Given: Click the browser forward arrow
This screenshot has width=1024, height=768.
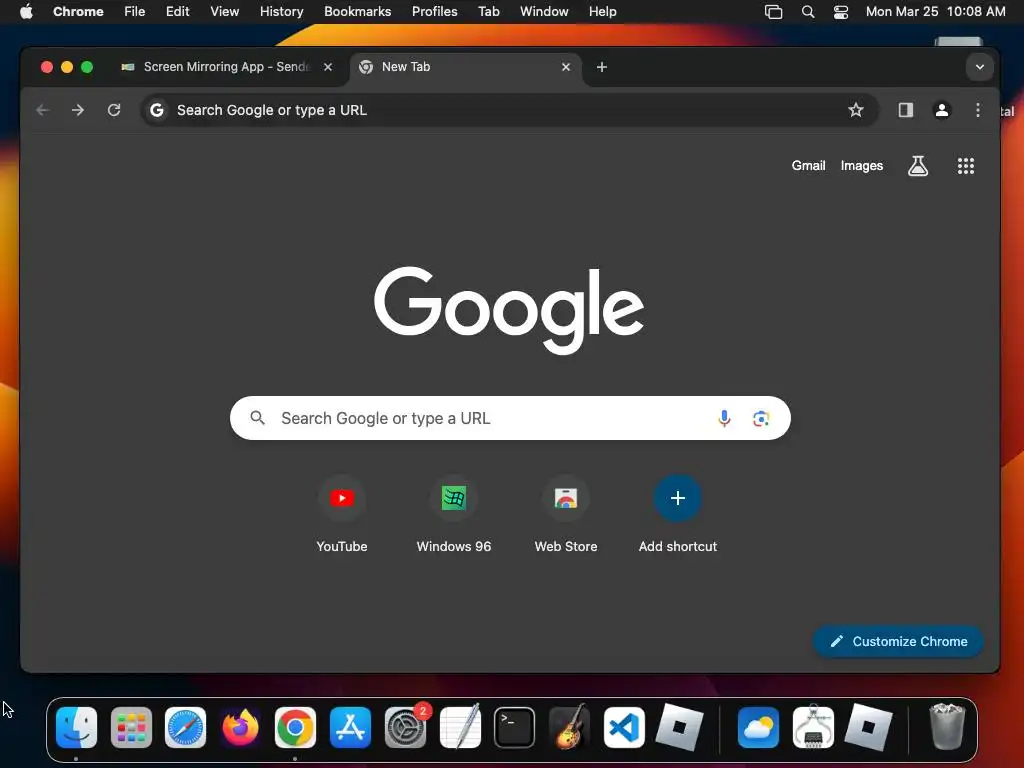Looking at the screenshot, I should (78, 110).
